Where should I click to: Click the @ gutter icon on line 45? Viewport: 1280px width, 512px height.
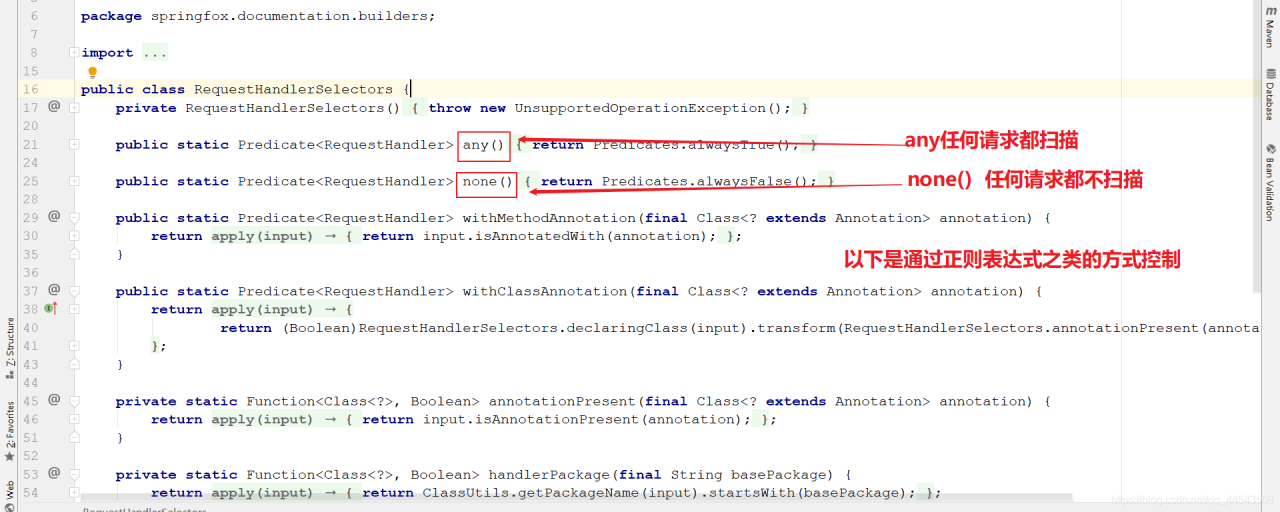click(x=54, y=400)
